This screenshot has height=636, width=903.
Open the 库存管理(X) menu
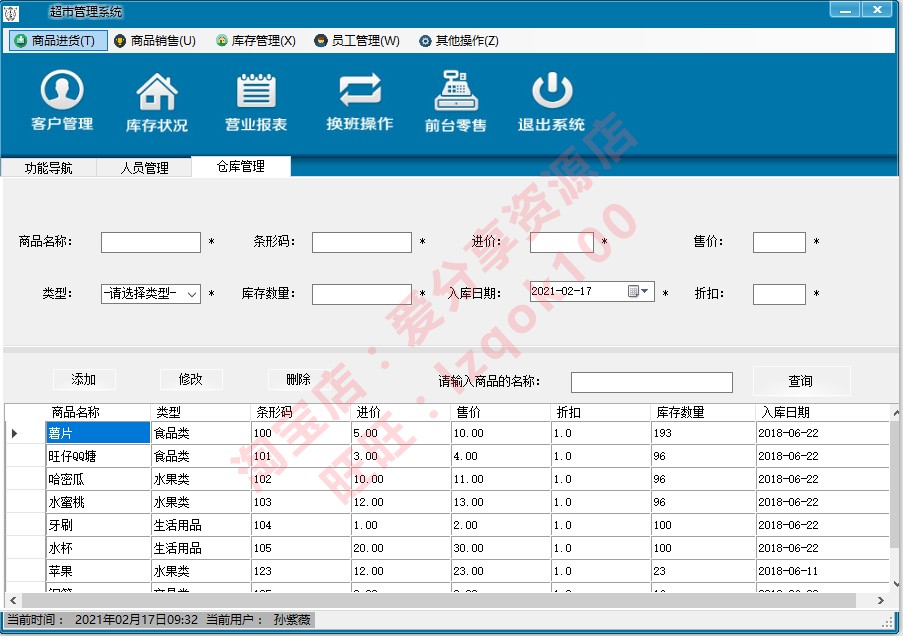coord(256,40)
